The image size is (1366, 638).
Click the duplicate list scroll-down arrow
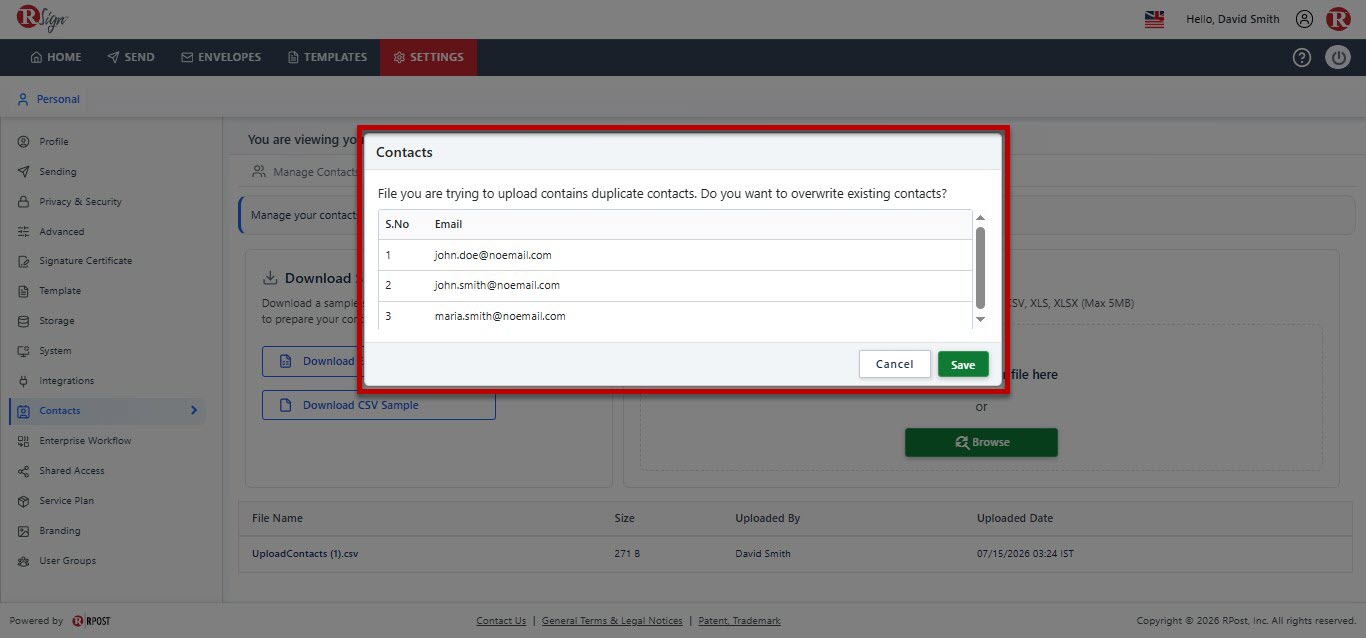pos(980,319)
